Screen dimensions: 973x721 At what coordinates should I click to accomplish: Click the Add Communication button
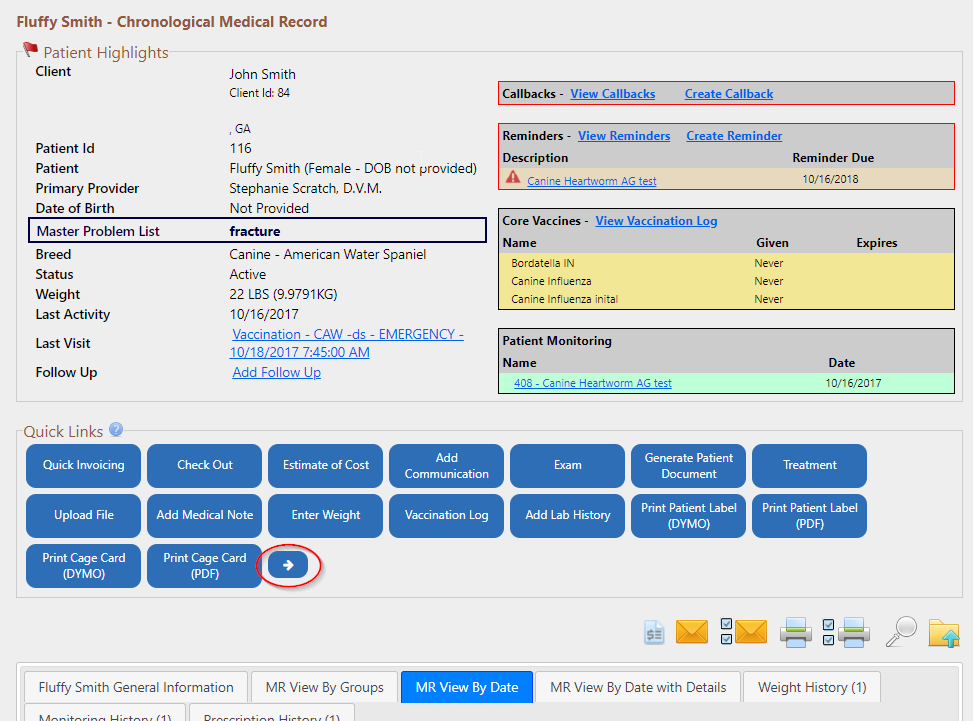[x=446, y=465]
